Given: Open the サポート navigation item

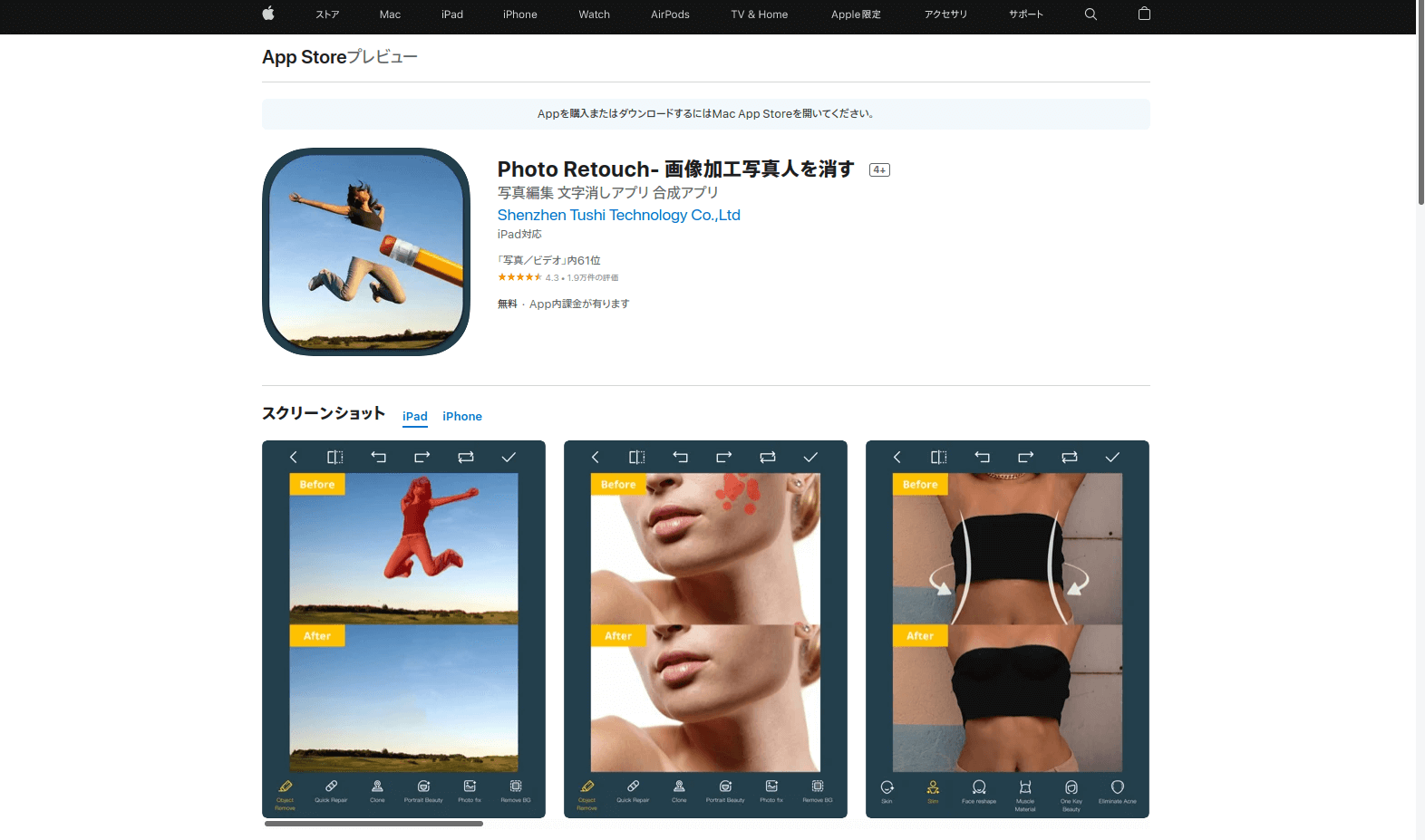Looking at the screenshot, I should (x=1026, y=14).
